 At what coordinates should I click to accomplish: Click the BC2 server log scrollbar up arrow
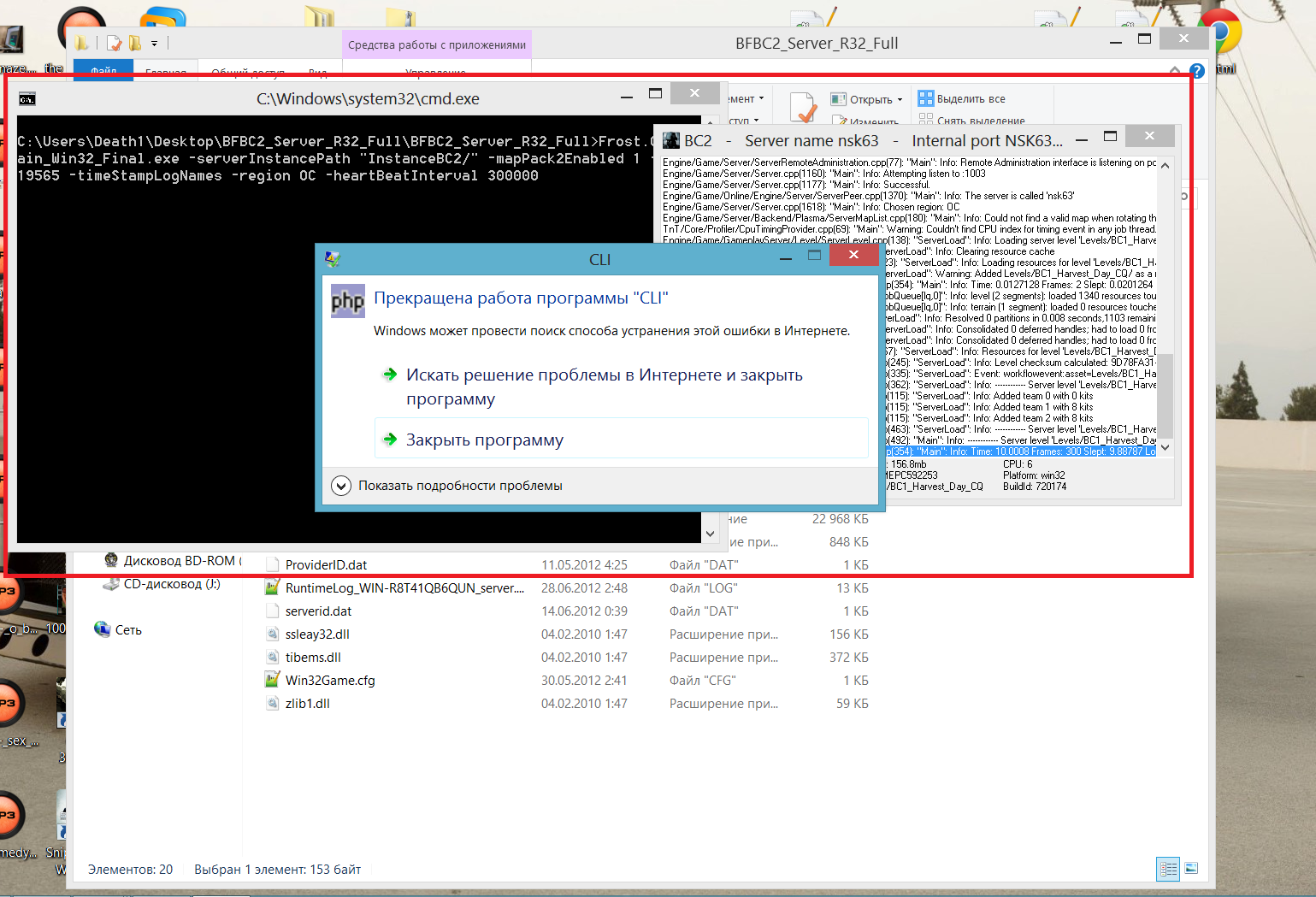pos(1165,166)
